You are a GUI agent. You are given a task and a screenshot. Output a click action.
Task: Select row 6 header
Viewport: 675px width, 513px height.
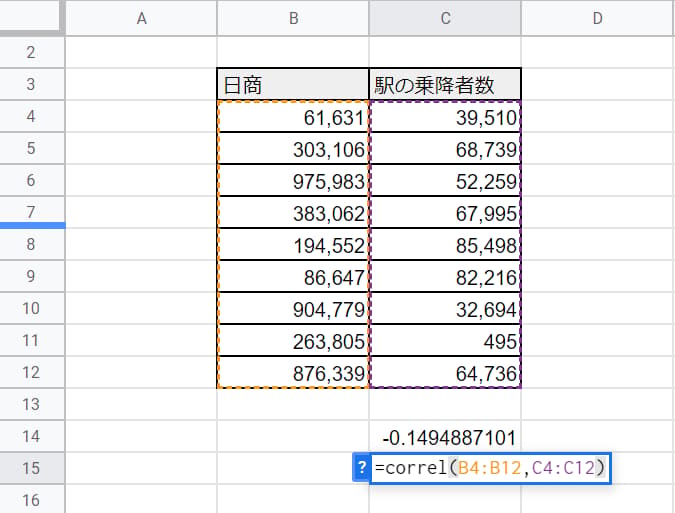pyautogui.click(x=32, y=180)
